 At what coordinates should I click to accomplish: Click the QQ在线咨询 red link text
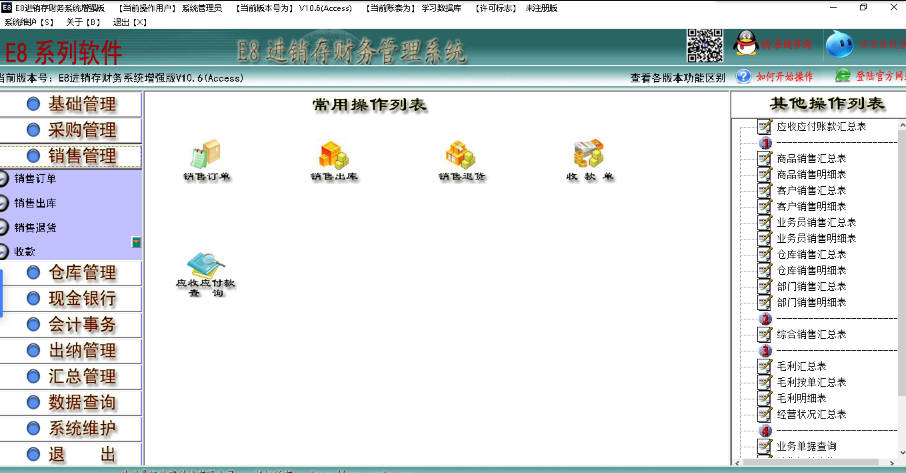786,44
